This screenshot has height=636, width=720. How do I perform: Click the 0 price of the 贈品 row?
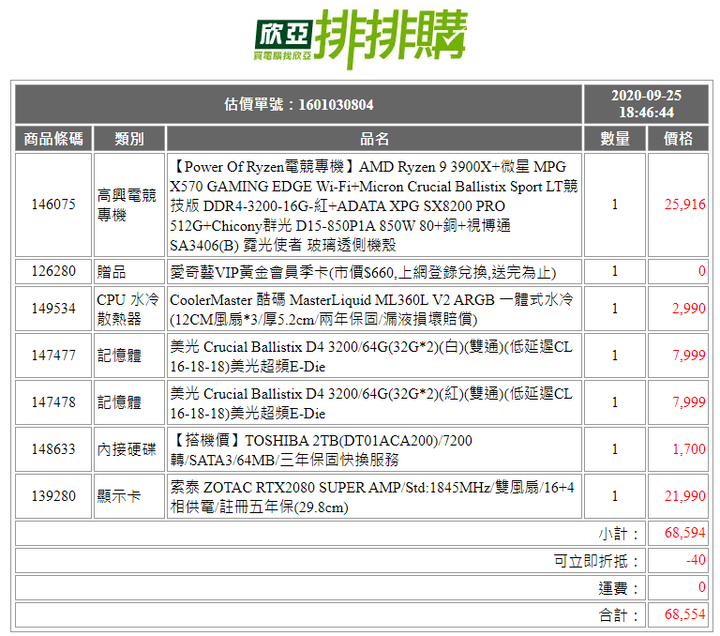pos(702,271)
